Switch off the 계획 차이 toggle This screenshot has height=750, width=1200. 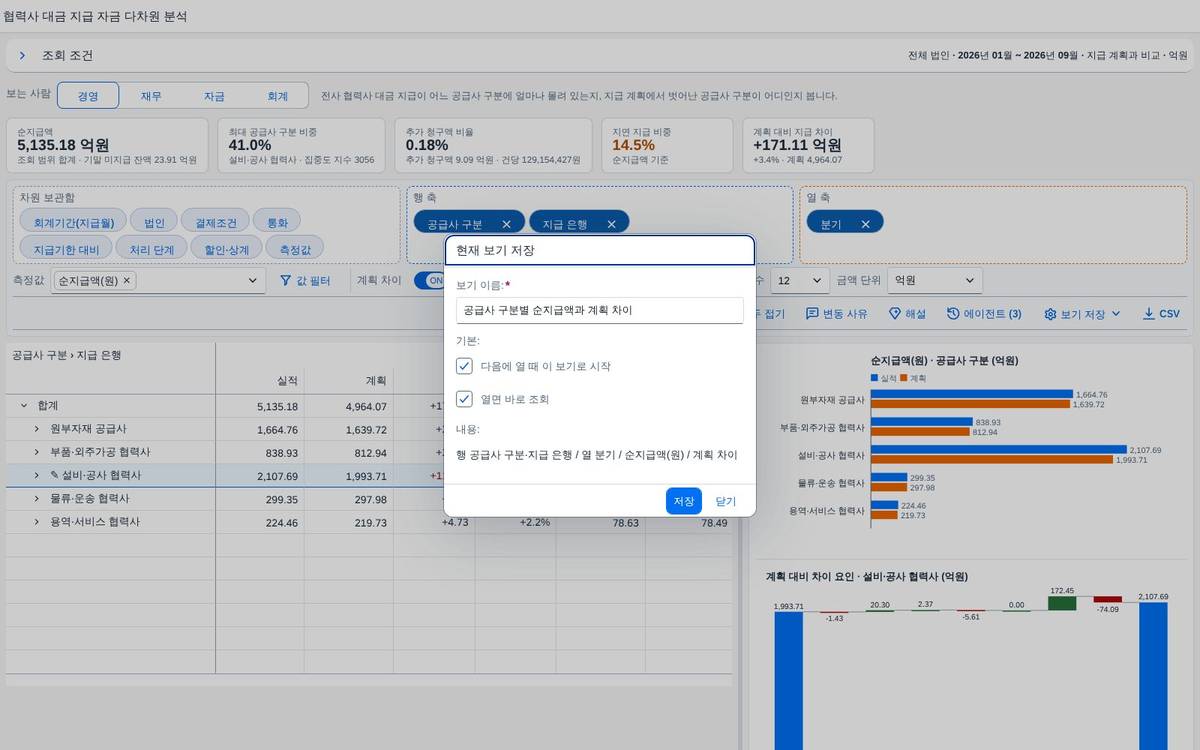[430, 281]
